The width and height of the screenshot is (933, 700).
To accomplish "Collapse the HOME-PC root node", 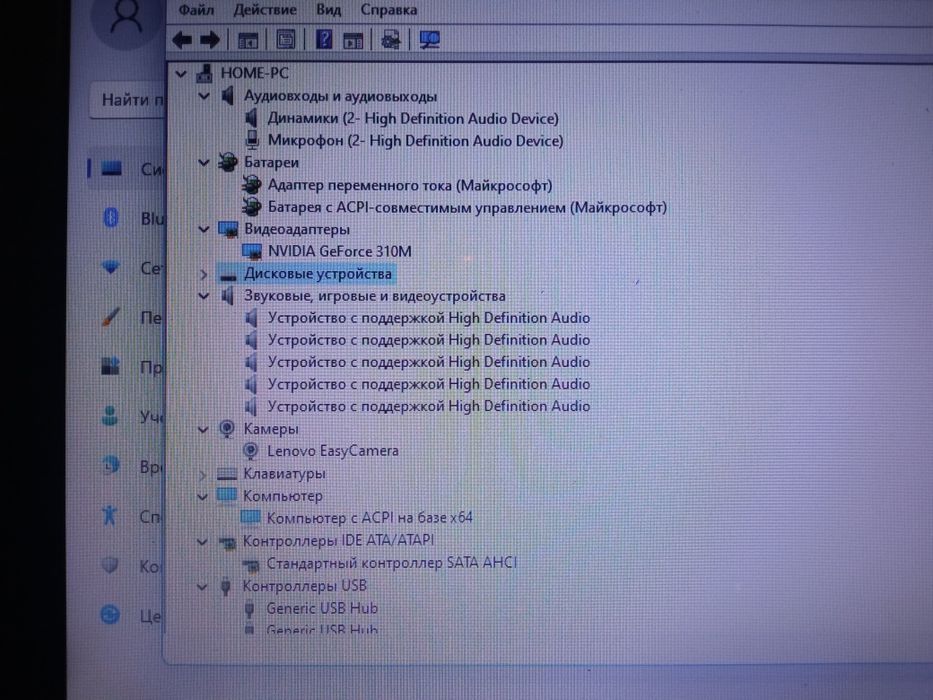I will (x=181, y=74).
